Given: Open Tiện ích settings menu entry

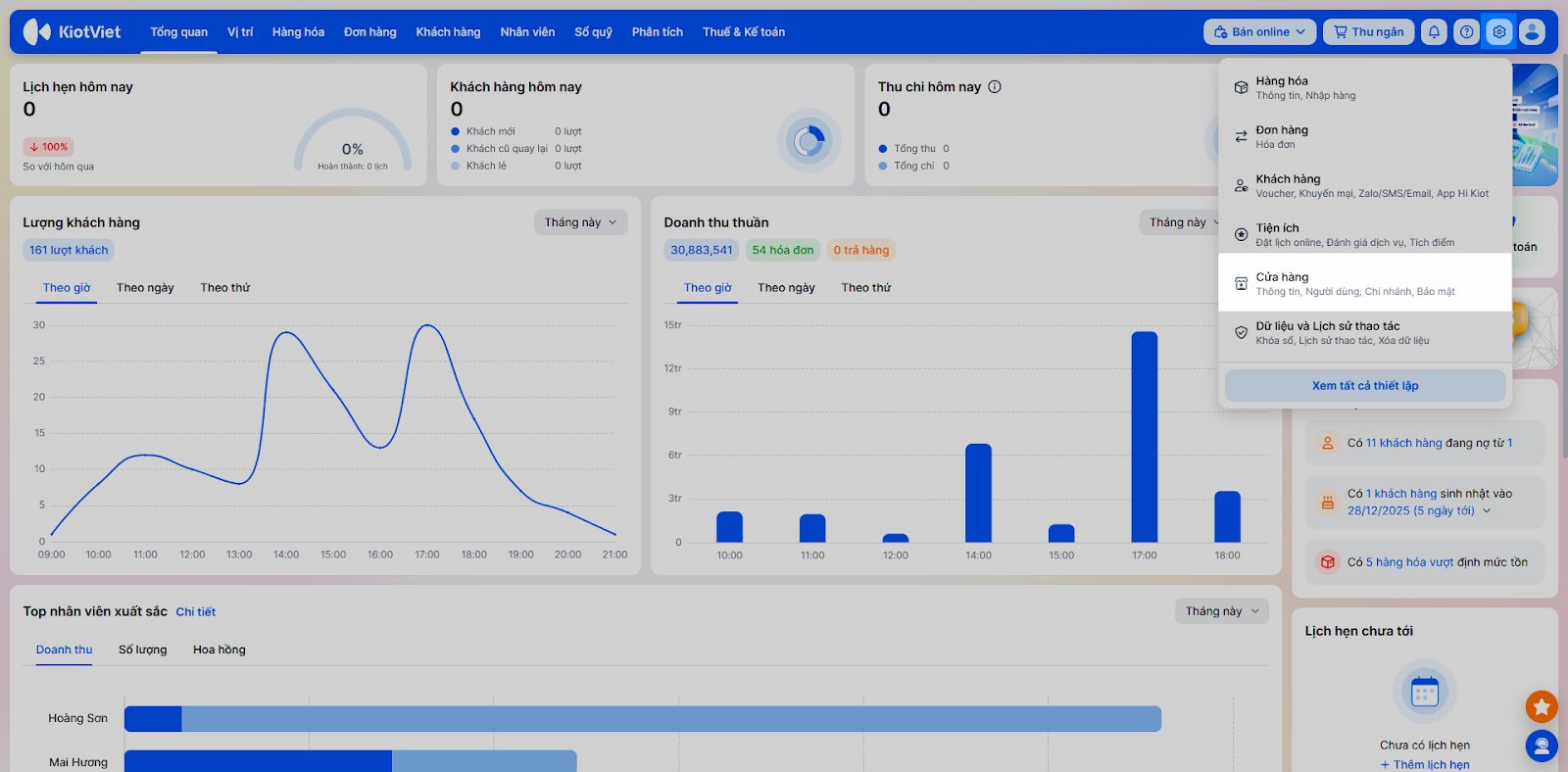Looking at the screenshot, I should click(1365, 234).
